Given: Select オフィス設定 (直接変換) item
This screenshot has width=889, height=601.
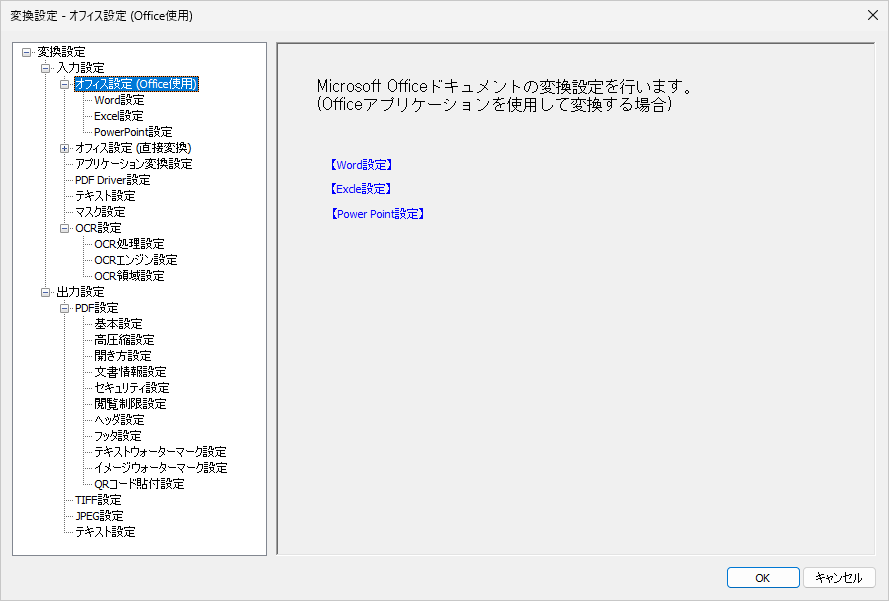Looking at the screenshot, I should pyautogui.click(x=133, y=148).
